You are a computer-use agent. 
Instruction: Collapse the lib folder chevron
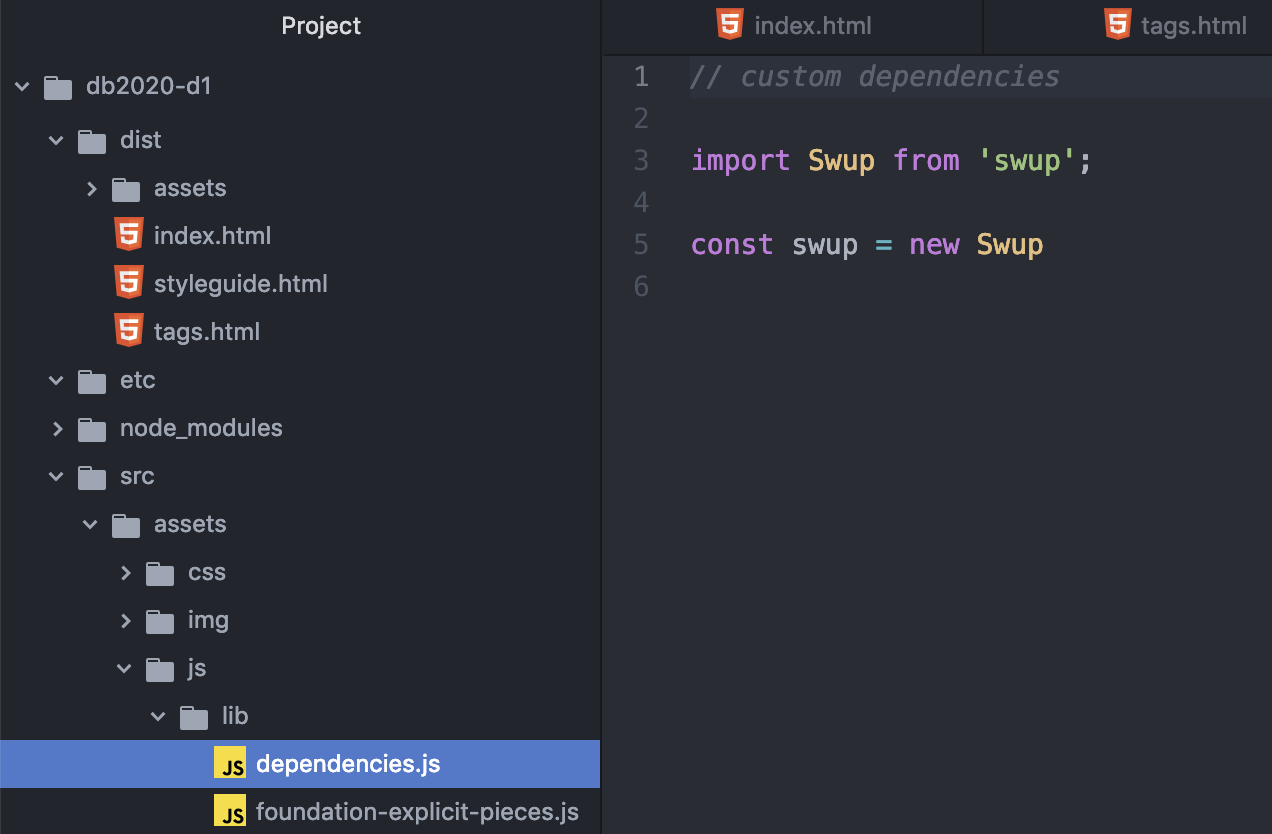click(158, 716)
